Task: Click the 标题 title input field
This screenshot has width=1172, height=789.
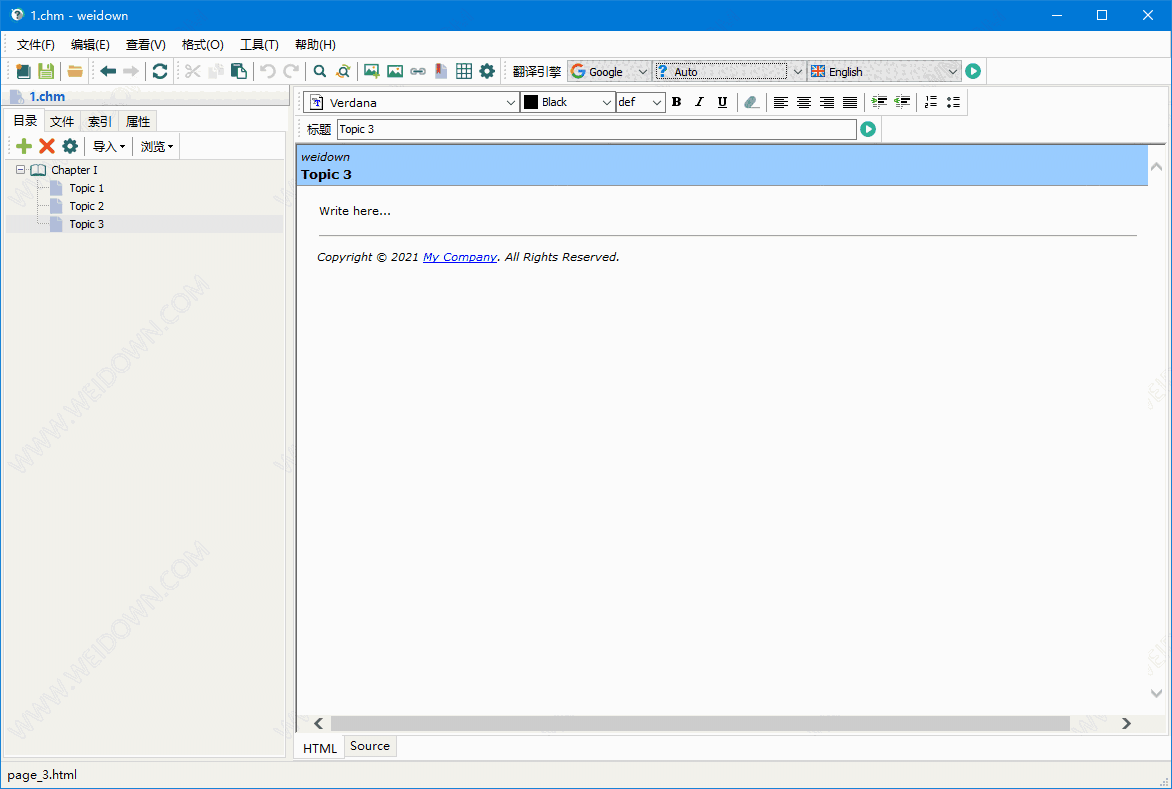Action: pos(596,129)
